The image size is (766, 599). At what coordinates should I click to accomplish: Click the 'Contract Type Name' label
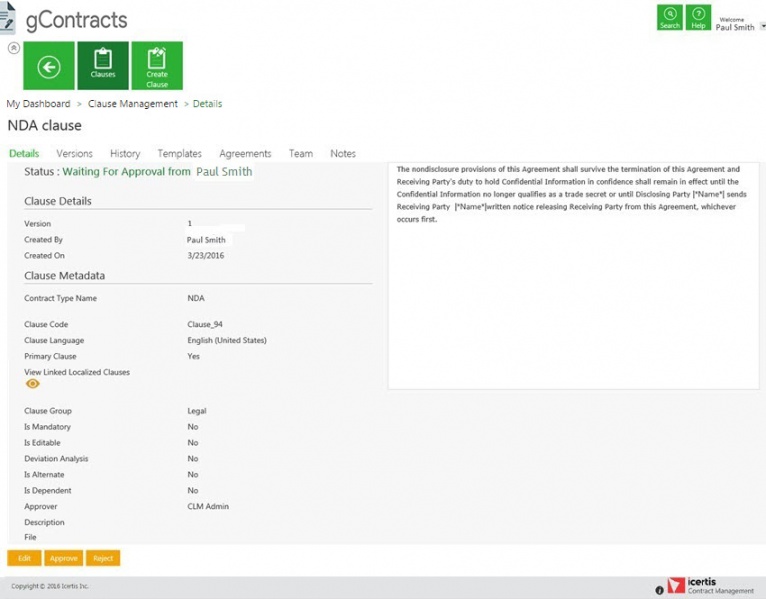(61, 298)
